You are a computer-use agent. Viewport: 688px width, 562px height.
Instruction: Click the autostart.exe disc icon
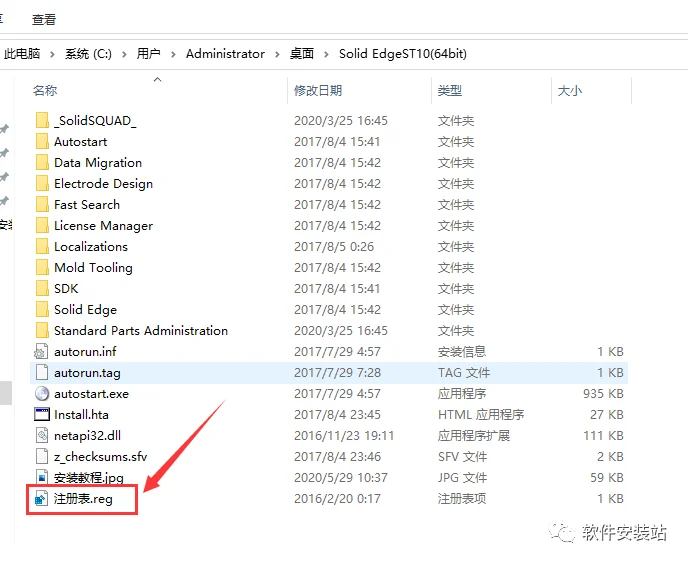[42, 394]
